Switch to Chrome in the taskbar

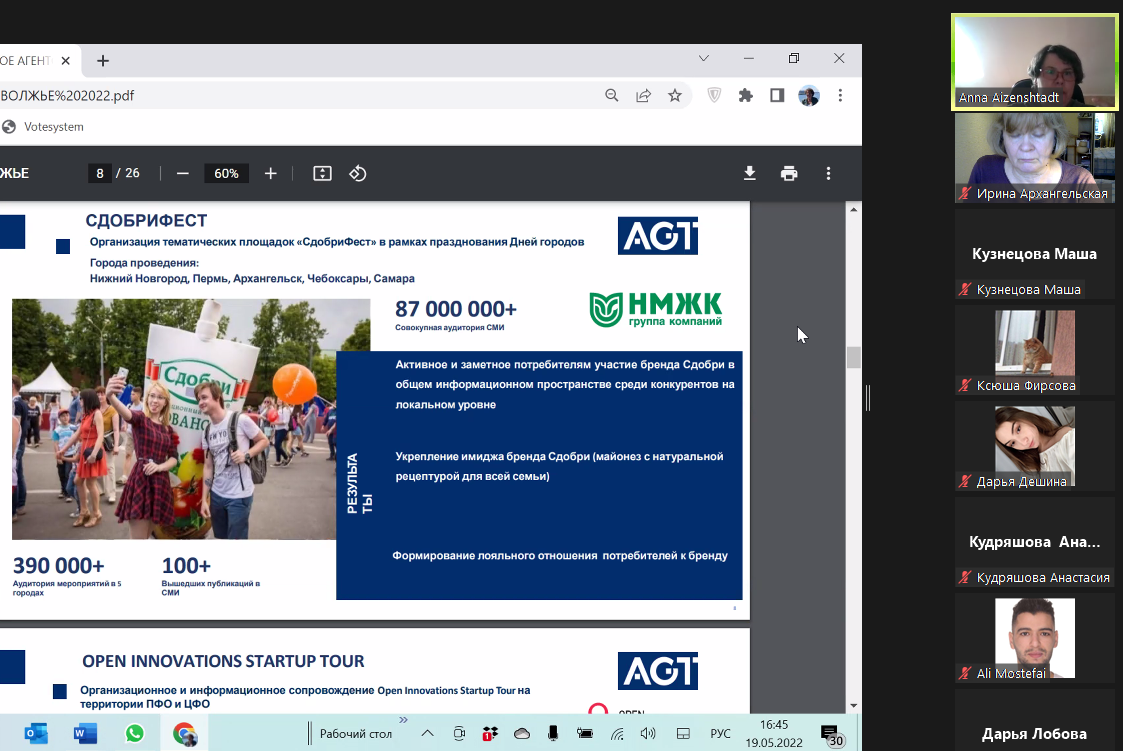tap(185, 734)
